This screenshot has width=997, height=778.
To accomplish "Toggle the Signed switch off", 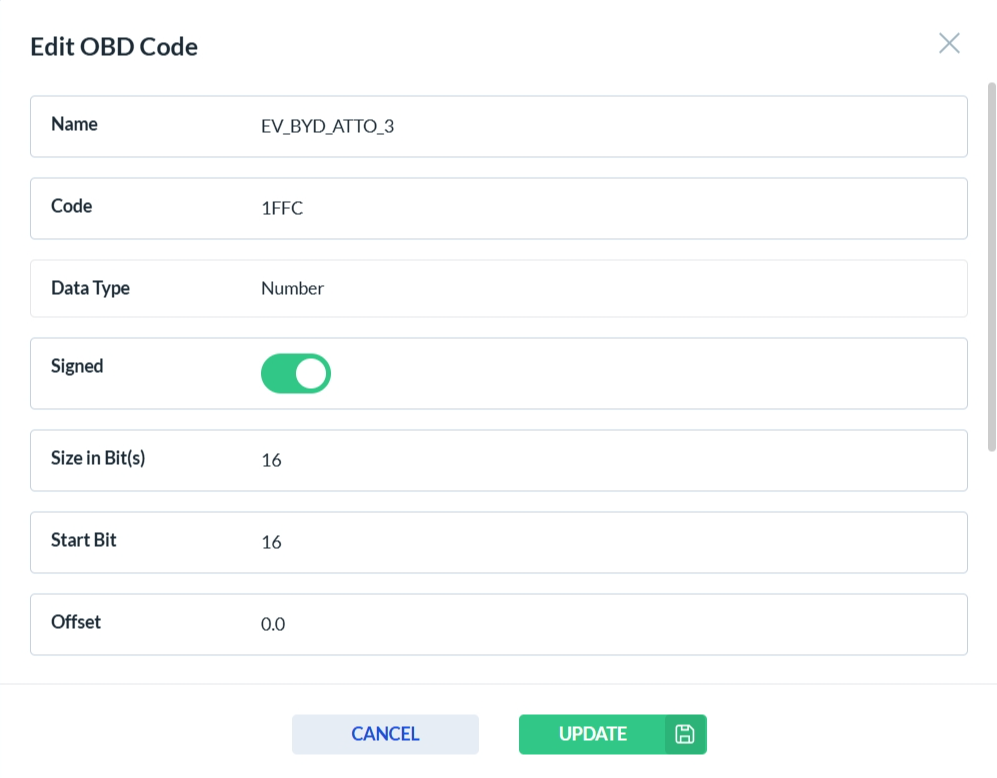I will (x=296, y=373).
